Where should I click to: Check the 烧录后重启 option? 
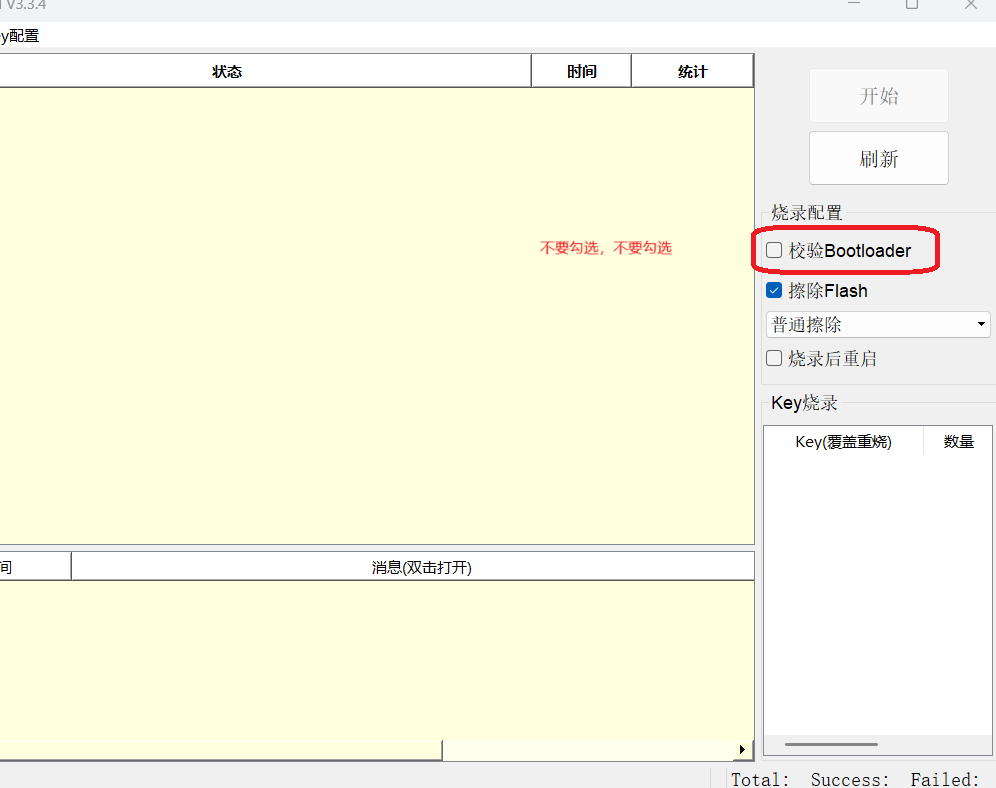(774, 358)
